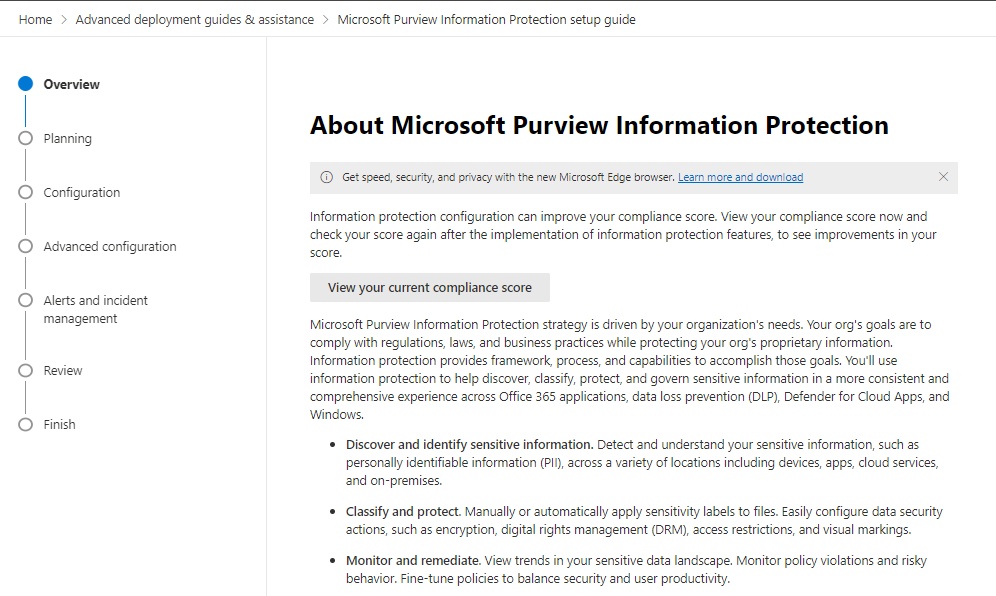Go to the Configuration step
The image size is (996, 596).
[x=81, y=193]
